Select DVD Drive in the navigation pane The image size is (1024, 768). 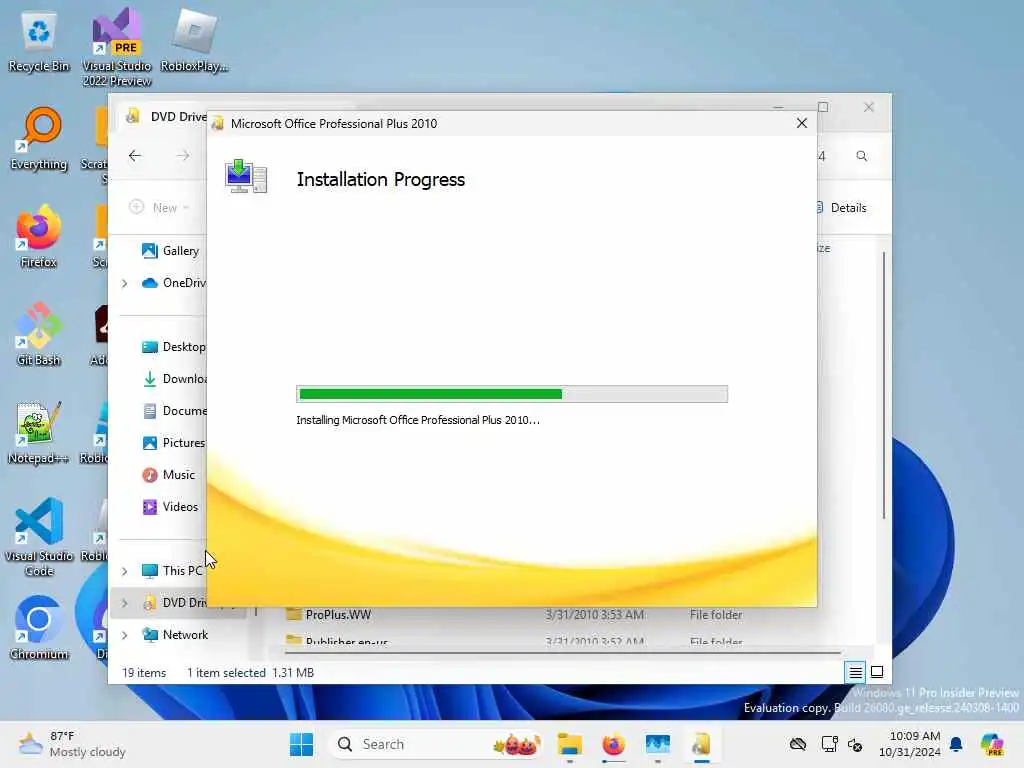[174, 603]
